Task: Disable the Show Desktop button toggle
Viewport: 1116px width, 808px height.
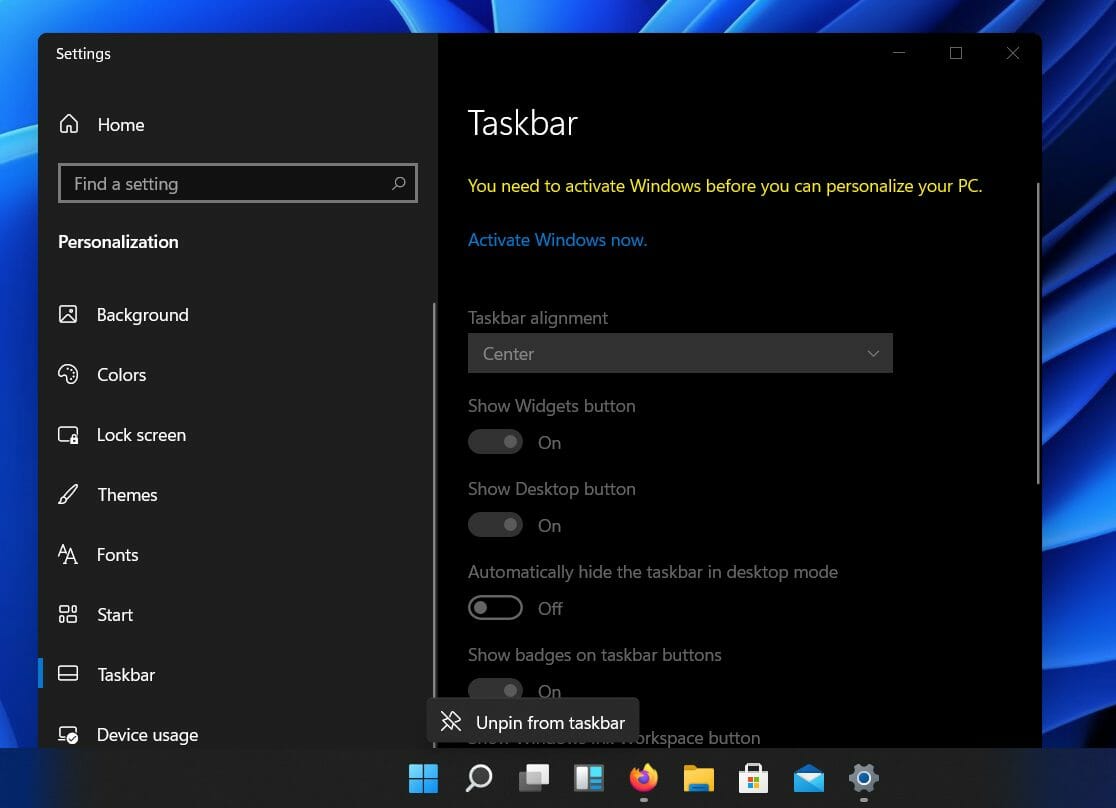Action: tap(495, 524)
